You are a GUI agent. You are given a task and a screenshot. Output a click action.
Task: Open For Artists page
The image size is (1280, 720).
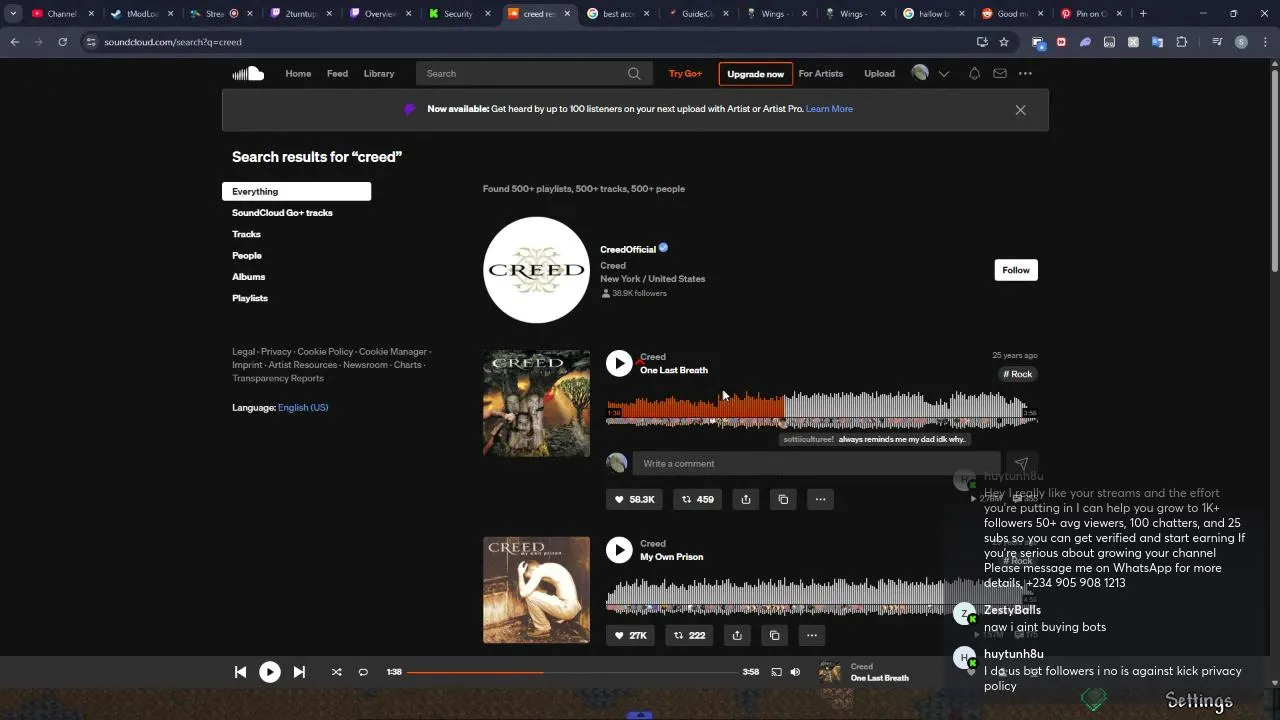821,73
